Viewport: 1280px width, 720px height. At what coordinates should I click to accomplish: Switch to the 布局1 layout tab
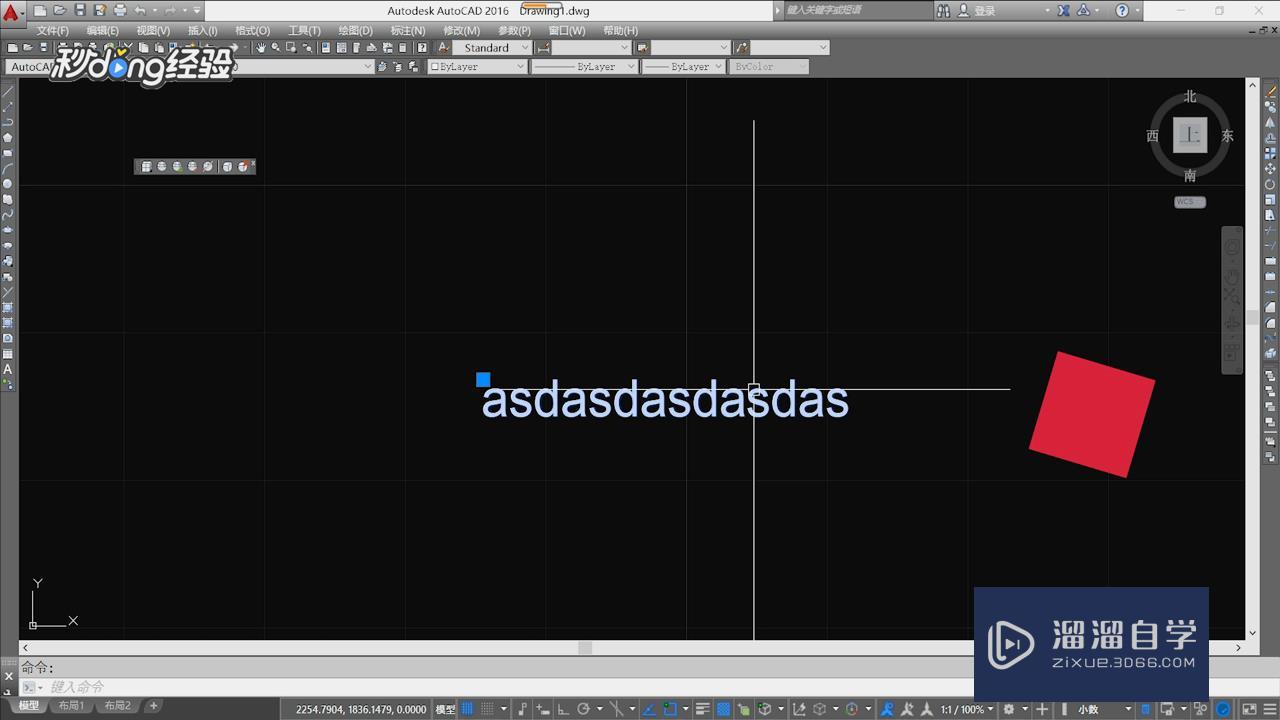click(x=71, y=706)
